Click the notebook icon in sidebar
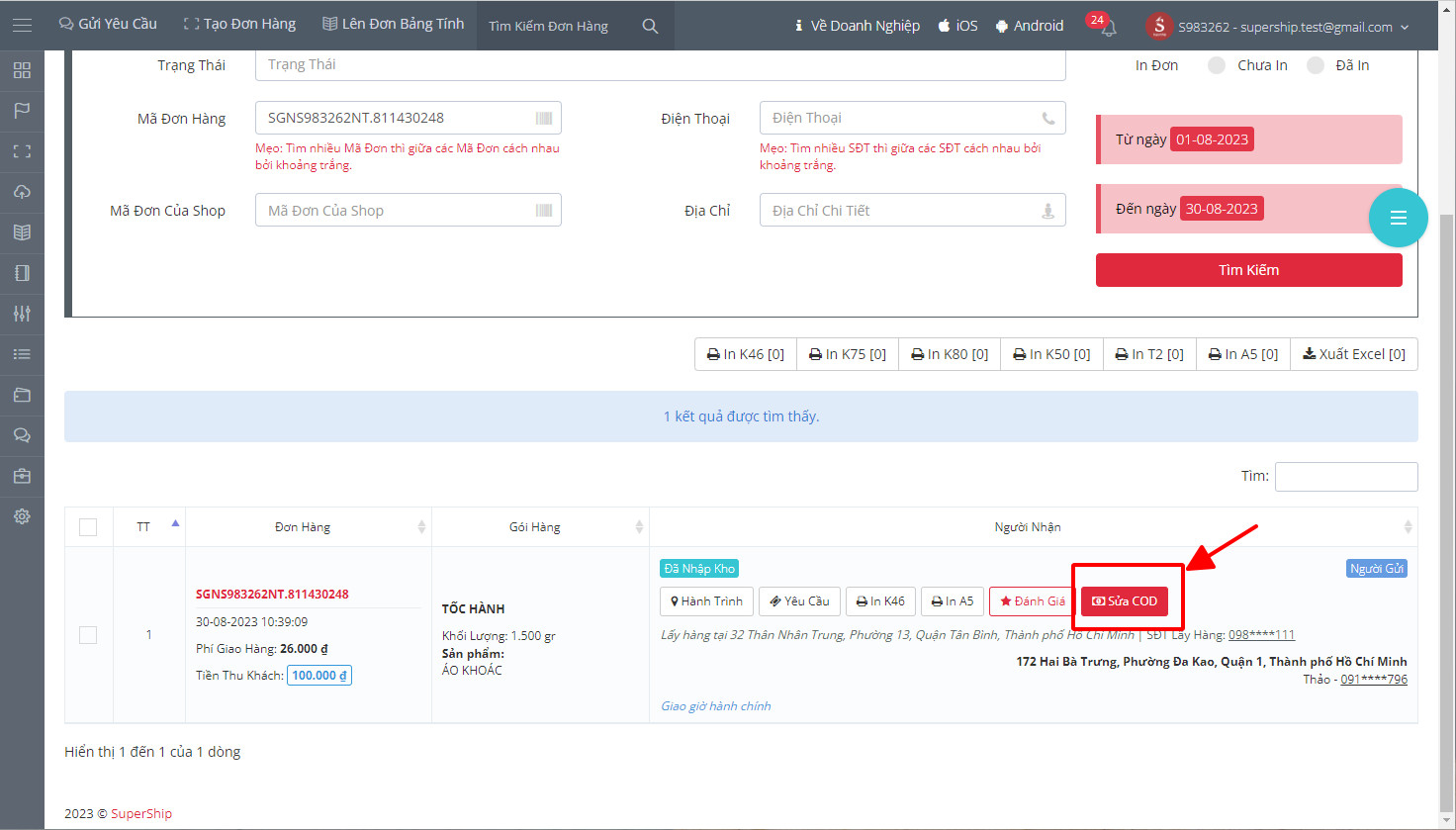The height and width of the screenshot is (830, 1456). tap(22, 273)
